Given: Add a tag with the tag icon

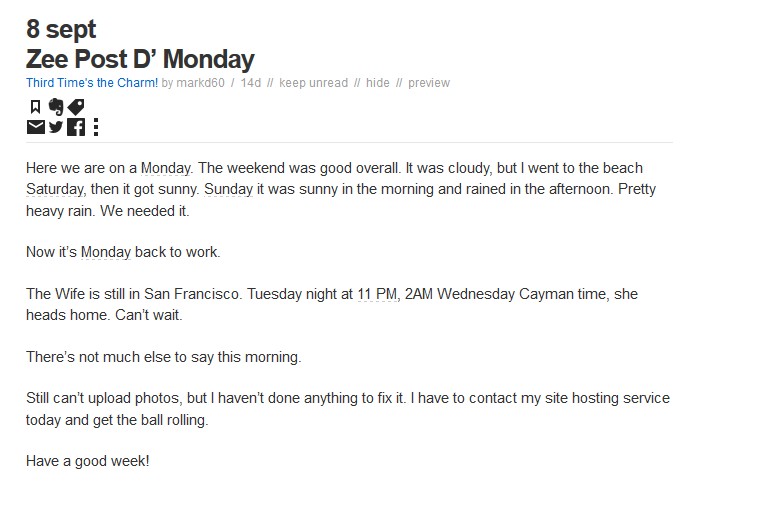Looking at the screenshot, I should 76,107.
